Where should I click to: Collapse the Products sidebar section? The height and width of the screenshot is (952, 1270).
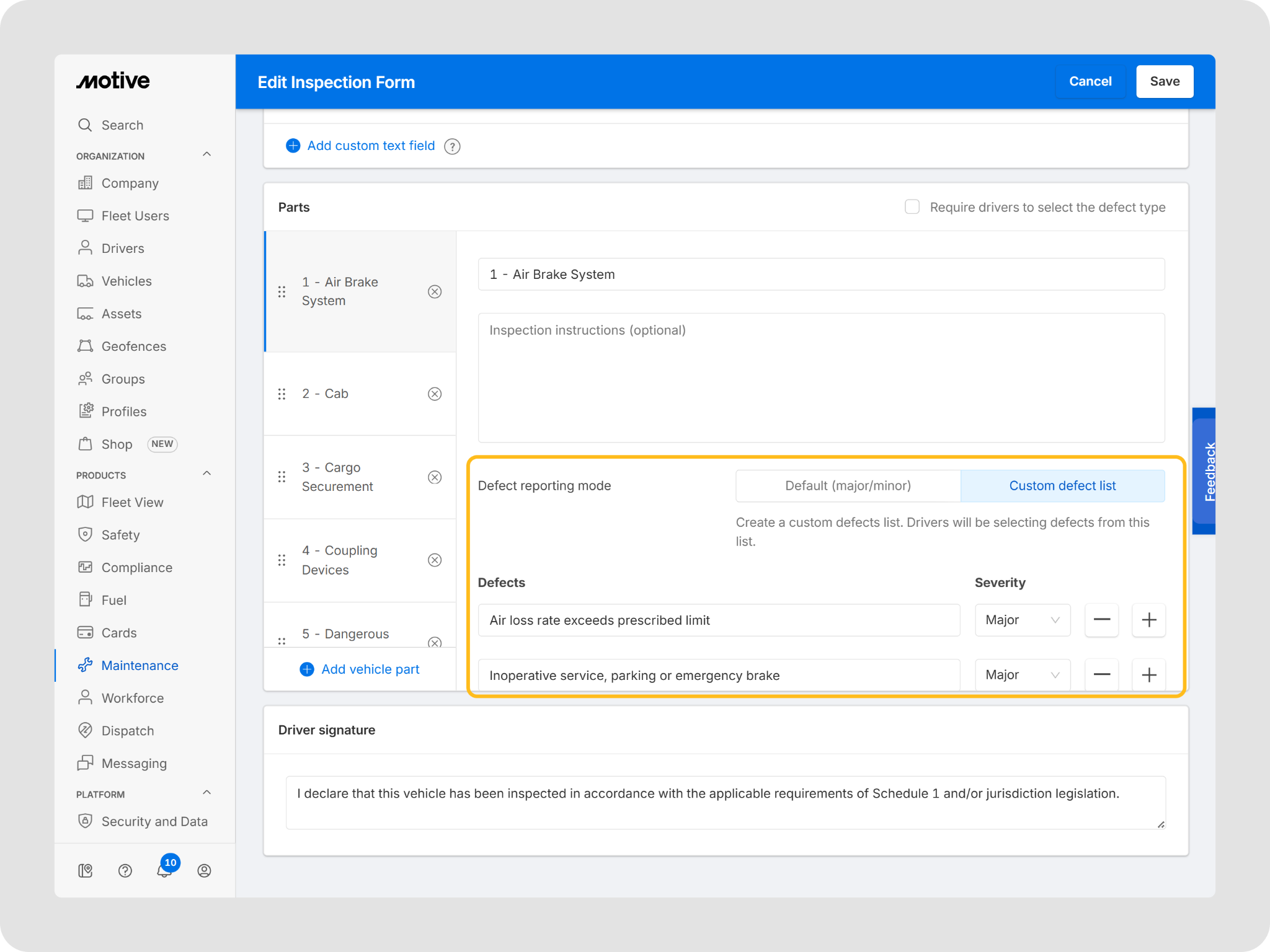click(207, 474)
